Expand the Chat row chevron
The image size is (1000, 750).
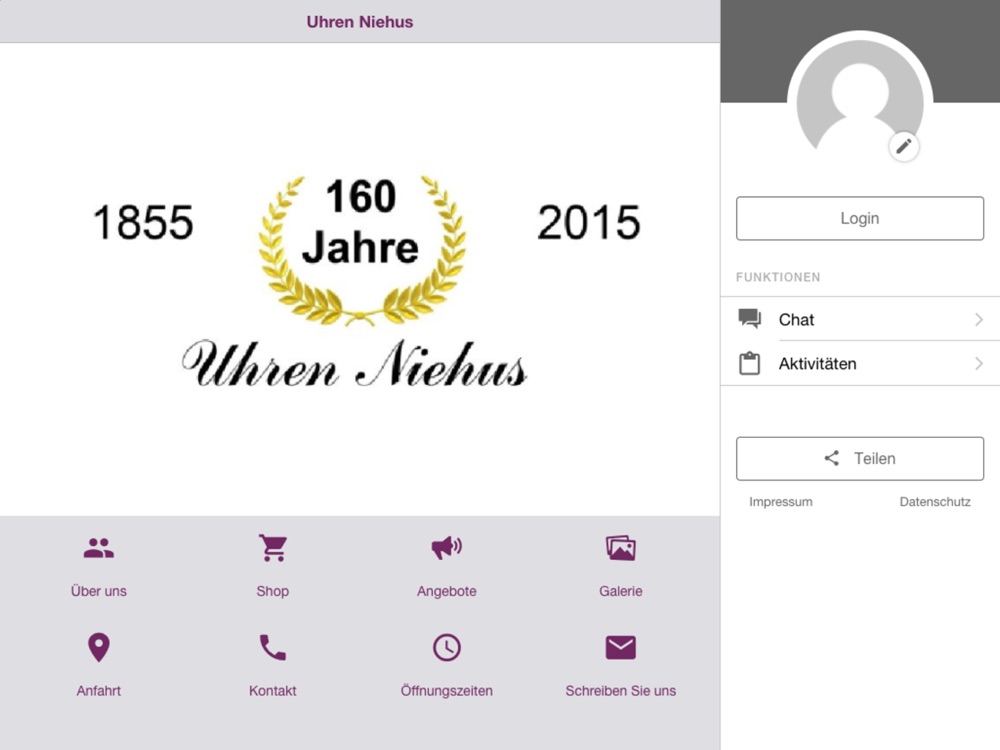(979, 319)
